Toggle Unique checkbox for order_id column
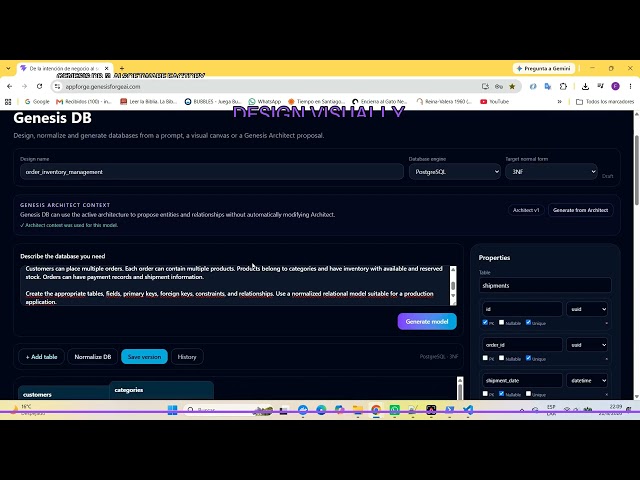 point(529,358)
